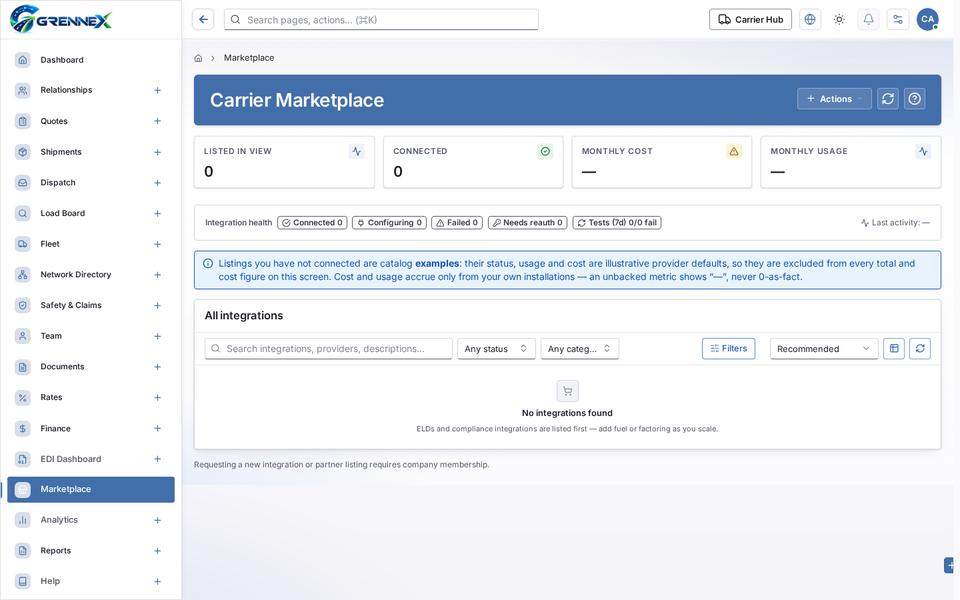Select Marketplace in sidebar
This screenshot has height=600, width=960.
coord(91,489)
